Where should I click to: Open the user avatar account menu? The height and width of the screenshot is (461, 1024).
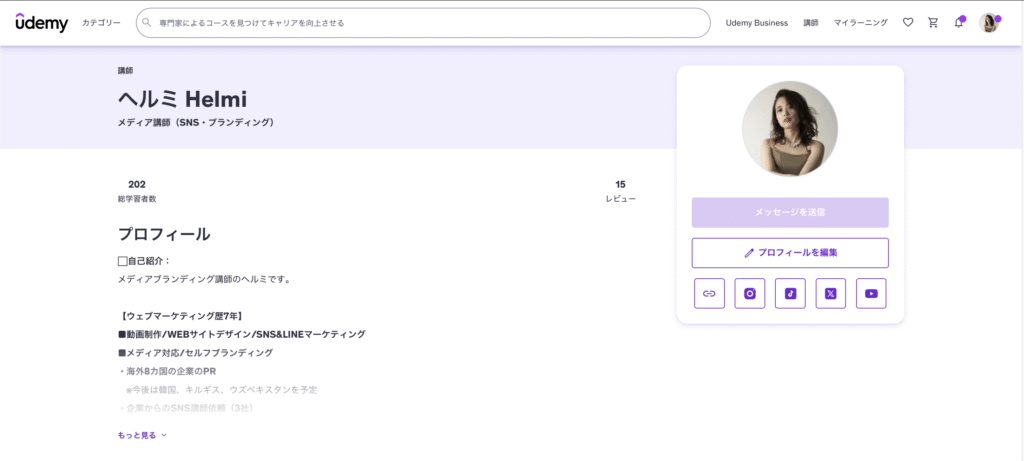pyautogui.click(x=989, y=22)
